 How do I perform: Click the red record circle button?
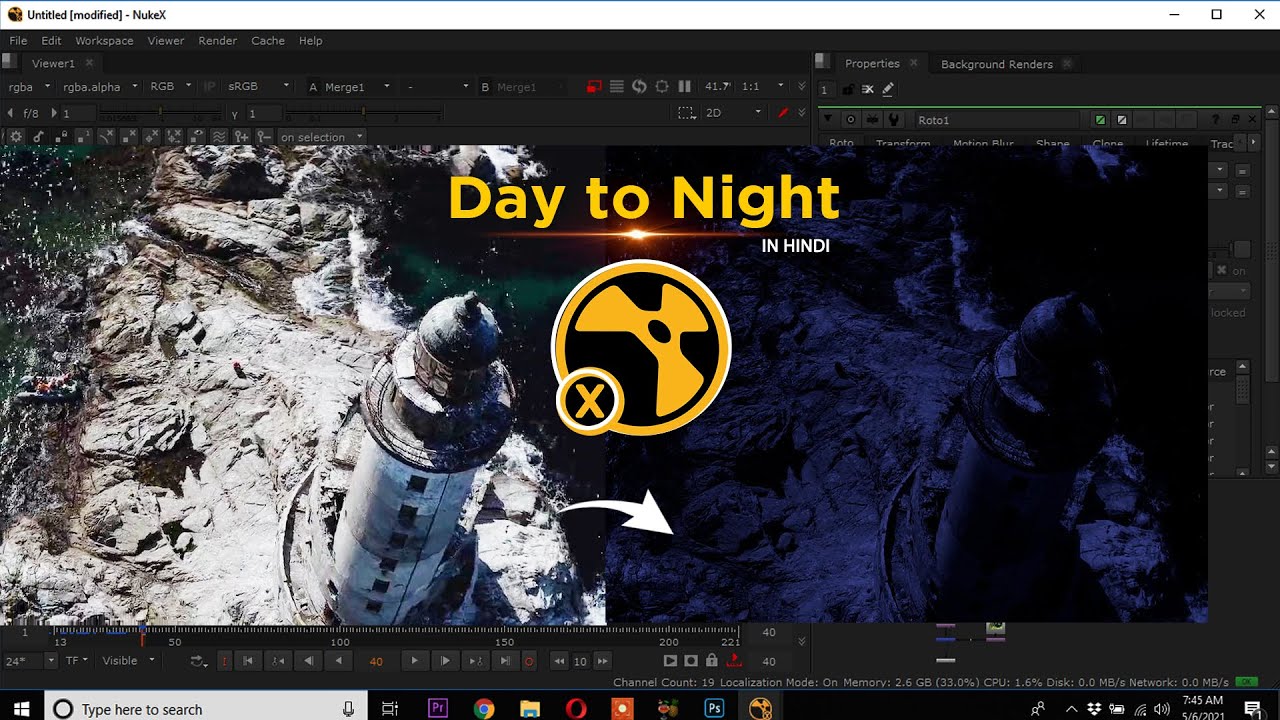[x=529, y=661]
